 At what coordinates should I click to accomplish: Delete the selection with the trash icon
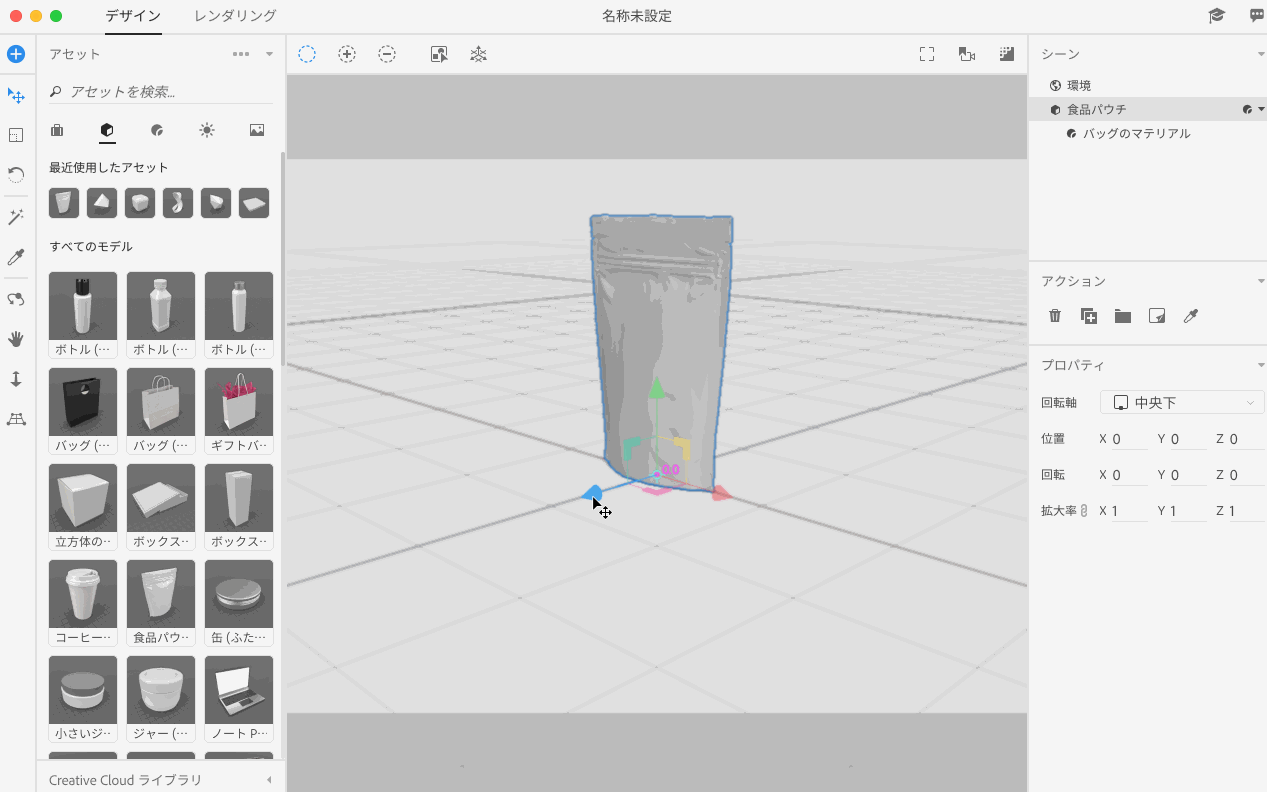click(1055, 316)
